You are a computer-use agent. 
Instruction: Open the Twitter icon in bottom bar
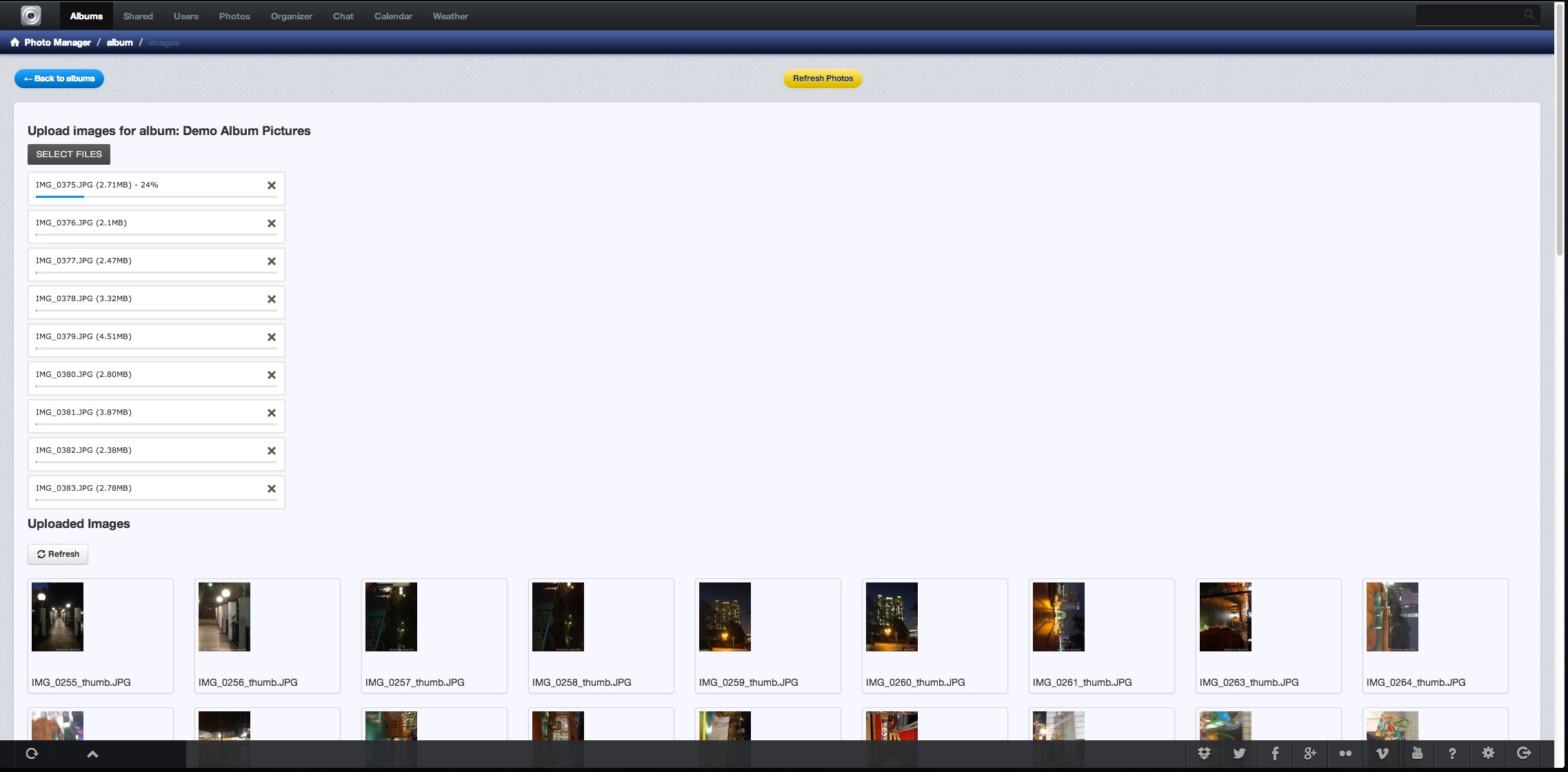[x=1239, y=753]
